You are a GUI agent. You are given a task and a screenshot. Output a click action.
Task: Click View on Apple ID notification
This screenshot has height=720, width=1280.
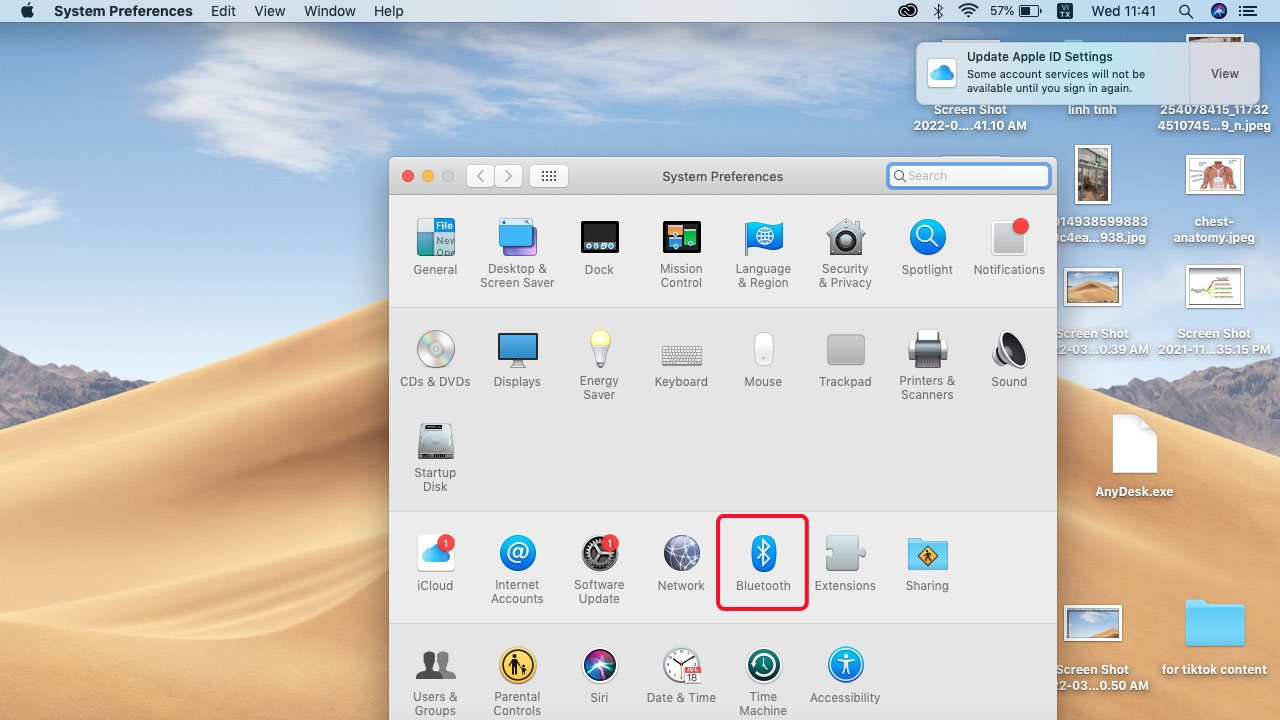[1225, 74]
